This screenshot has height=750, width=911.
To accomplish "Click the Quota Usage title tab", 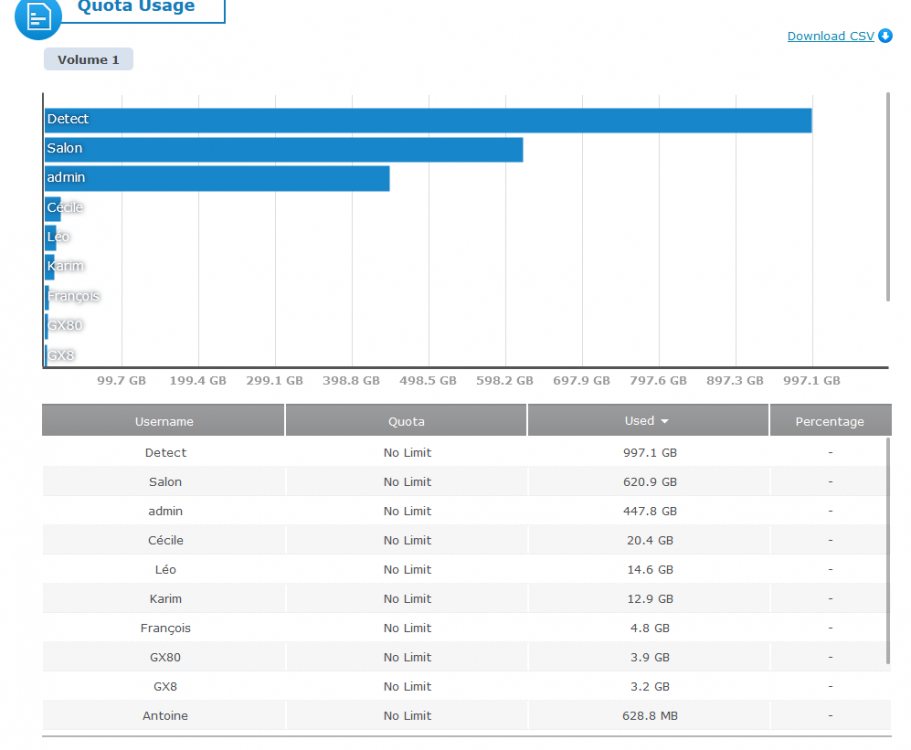I will [x=136, y=8].
